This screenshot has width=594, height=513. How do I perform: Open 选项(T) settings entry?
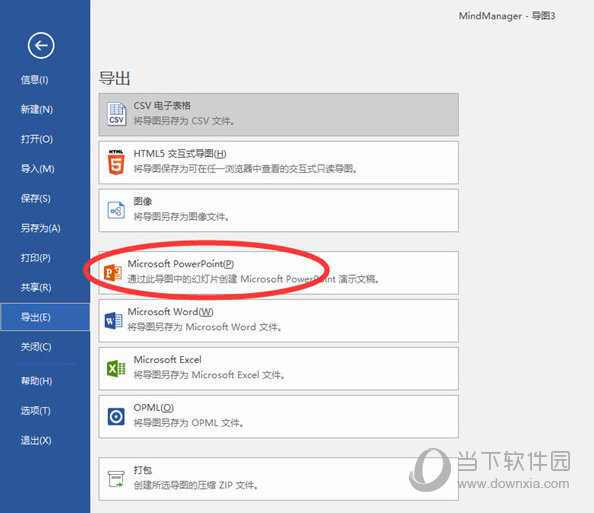pos(36,411)
